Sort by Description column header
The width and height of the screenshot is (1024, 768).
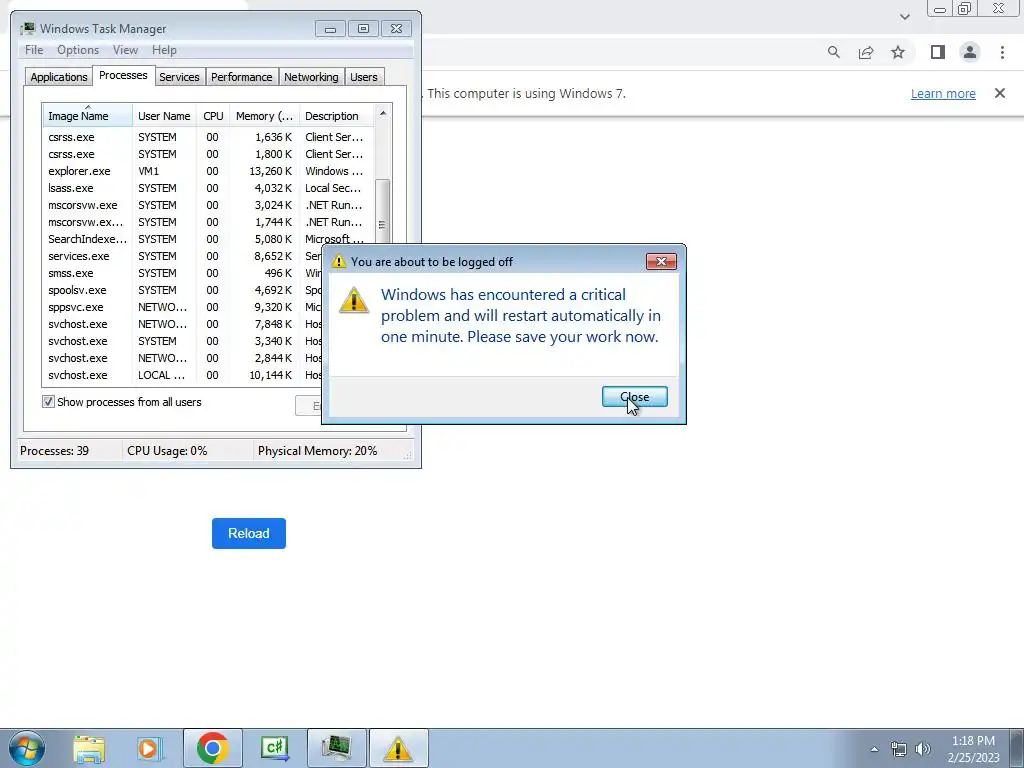coord(336,116)
